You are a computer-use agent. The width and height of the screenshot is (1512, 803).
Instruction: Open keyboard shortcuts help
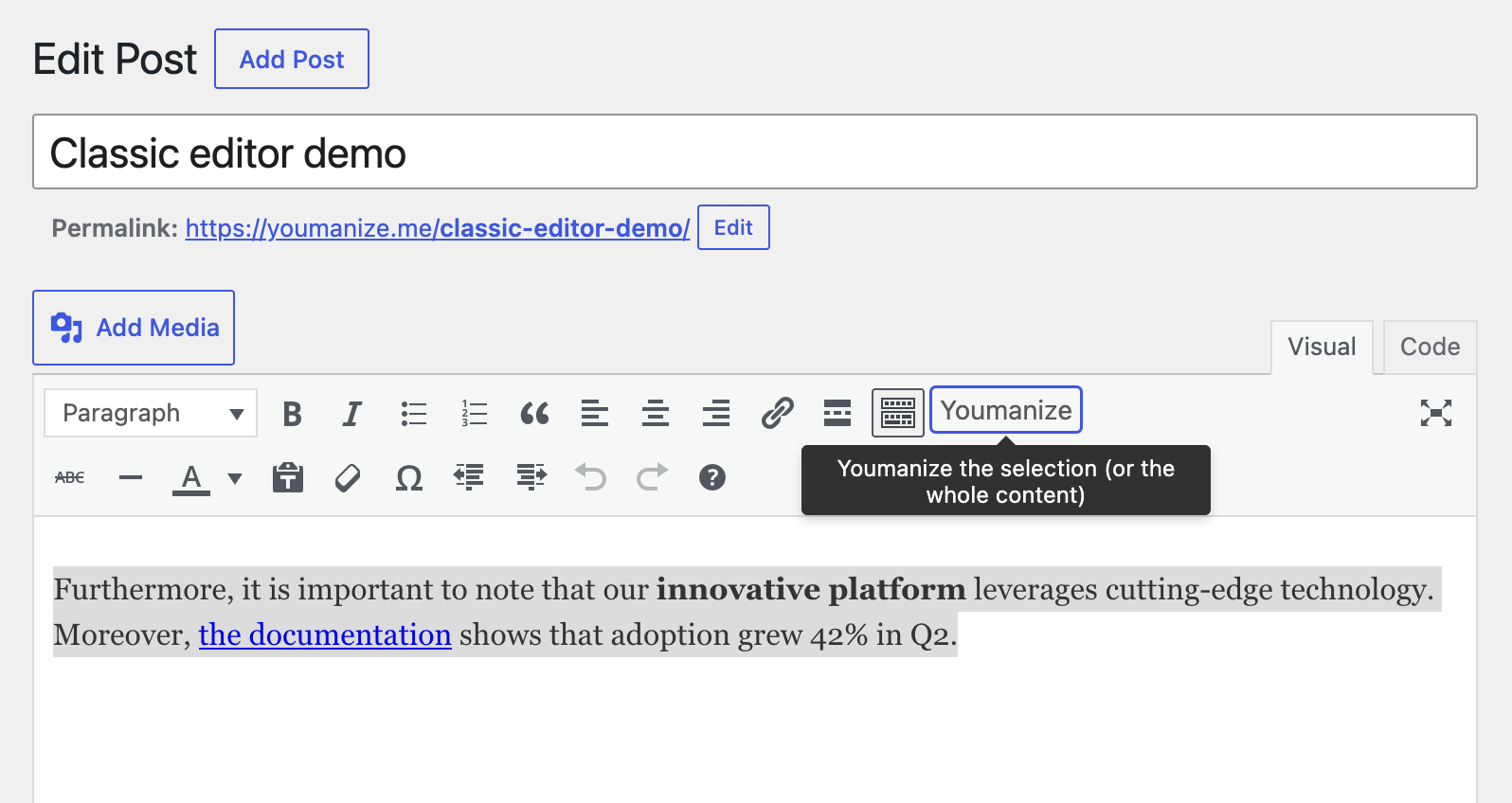(712, 477)
